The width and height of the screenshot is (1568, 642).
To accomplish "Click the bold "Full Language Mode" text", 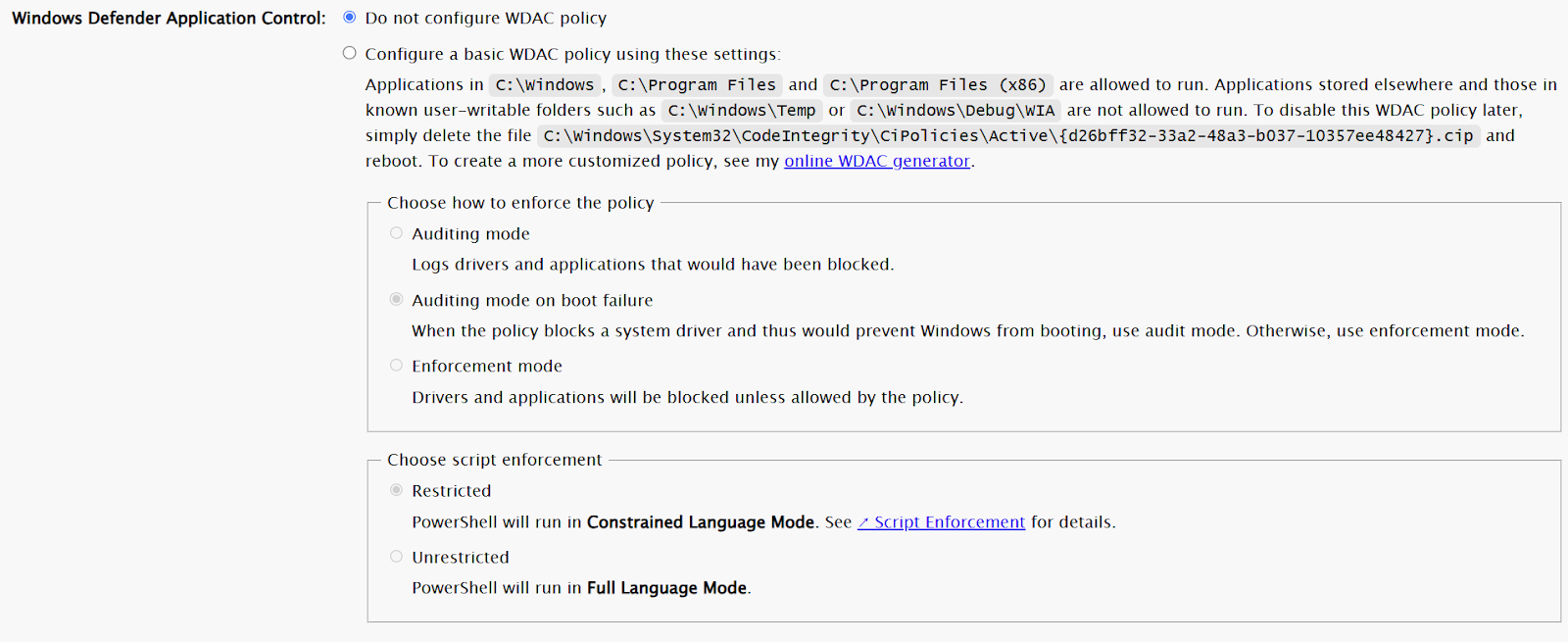I will pos(666,588).
